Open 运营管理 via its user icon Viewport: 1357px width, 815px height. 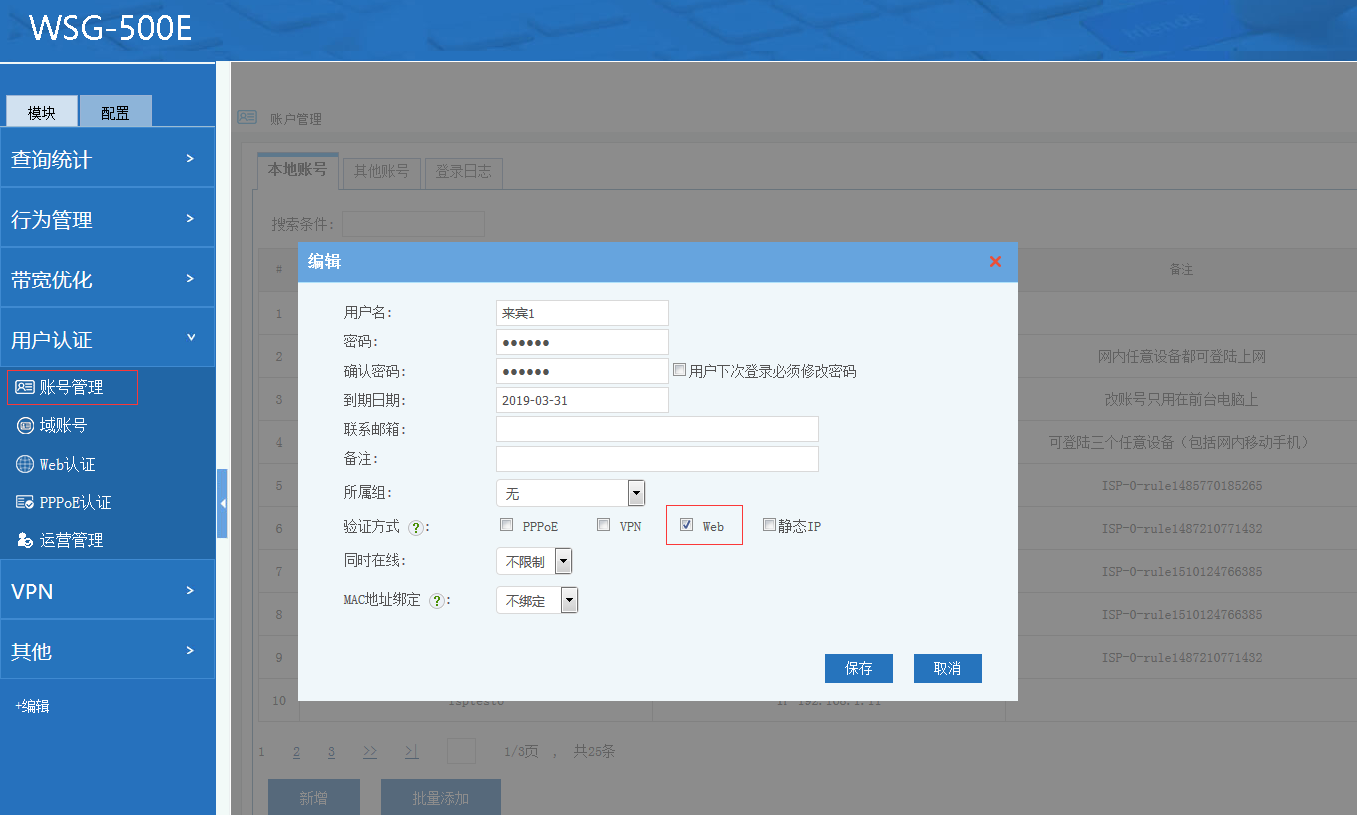pos(25,540)
